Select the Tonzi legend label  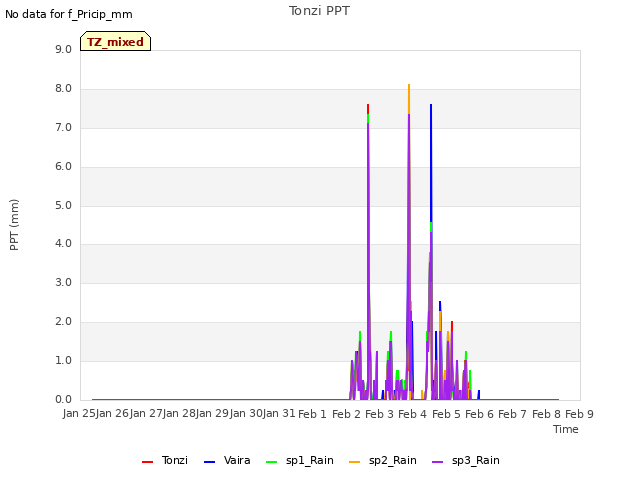175,460
